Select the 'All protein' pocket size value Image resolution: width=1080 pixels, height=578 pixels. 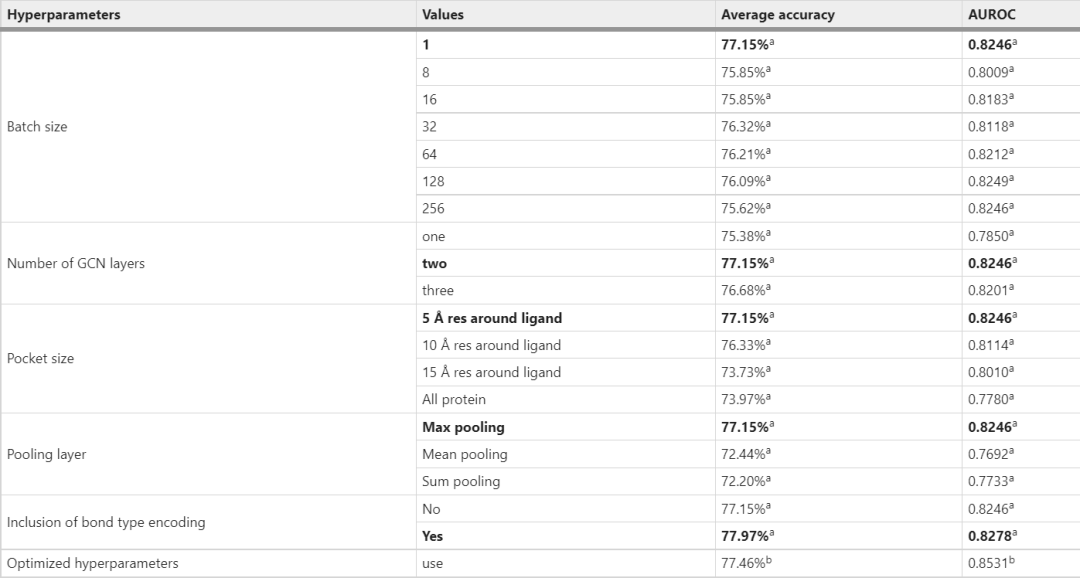click(x=454, y=399)
